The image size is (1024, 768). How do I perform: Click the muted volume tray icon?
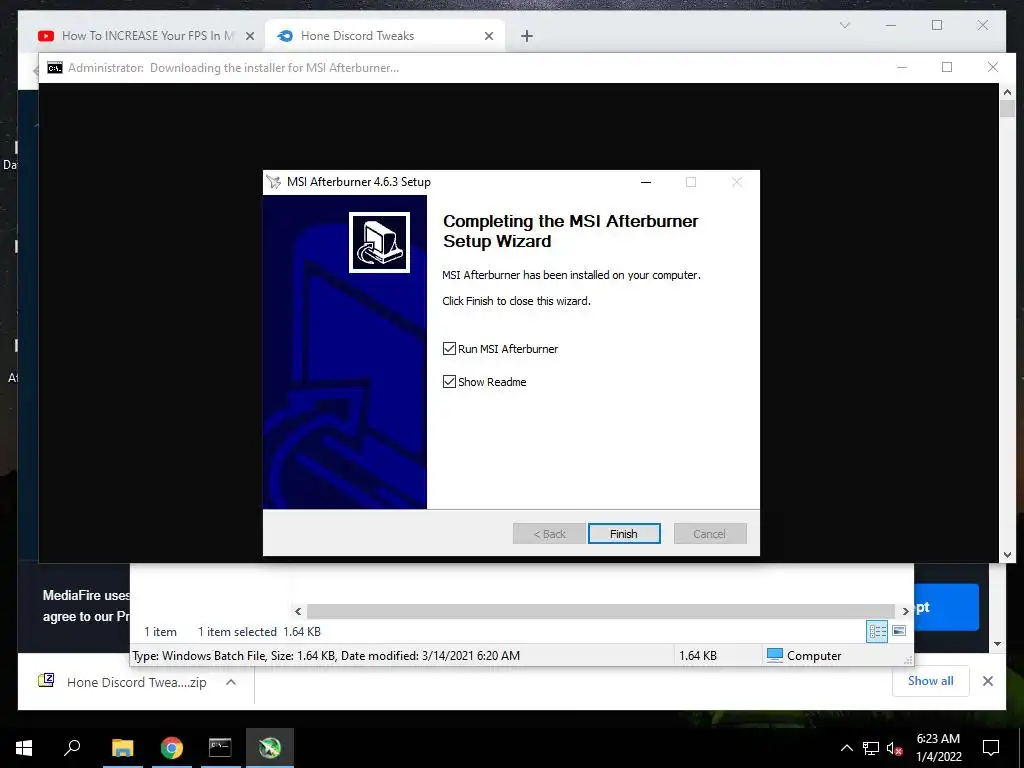tap(895, 748)
